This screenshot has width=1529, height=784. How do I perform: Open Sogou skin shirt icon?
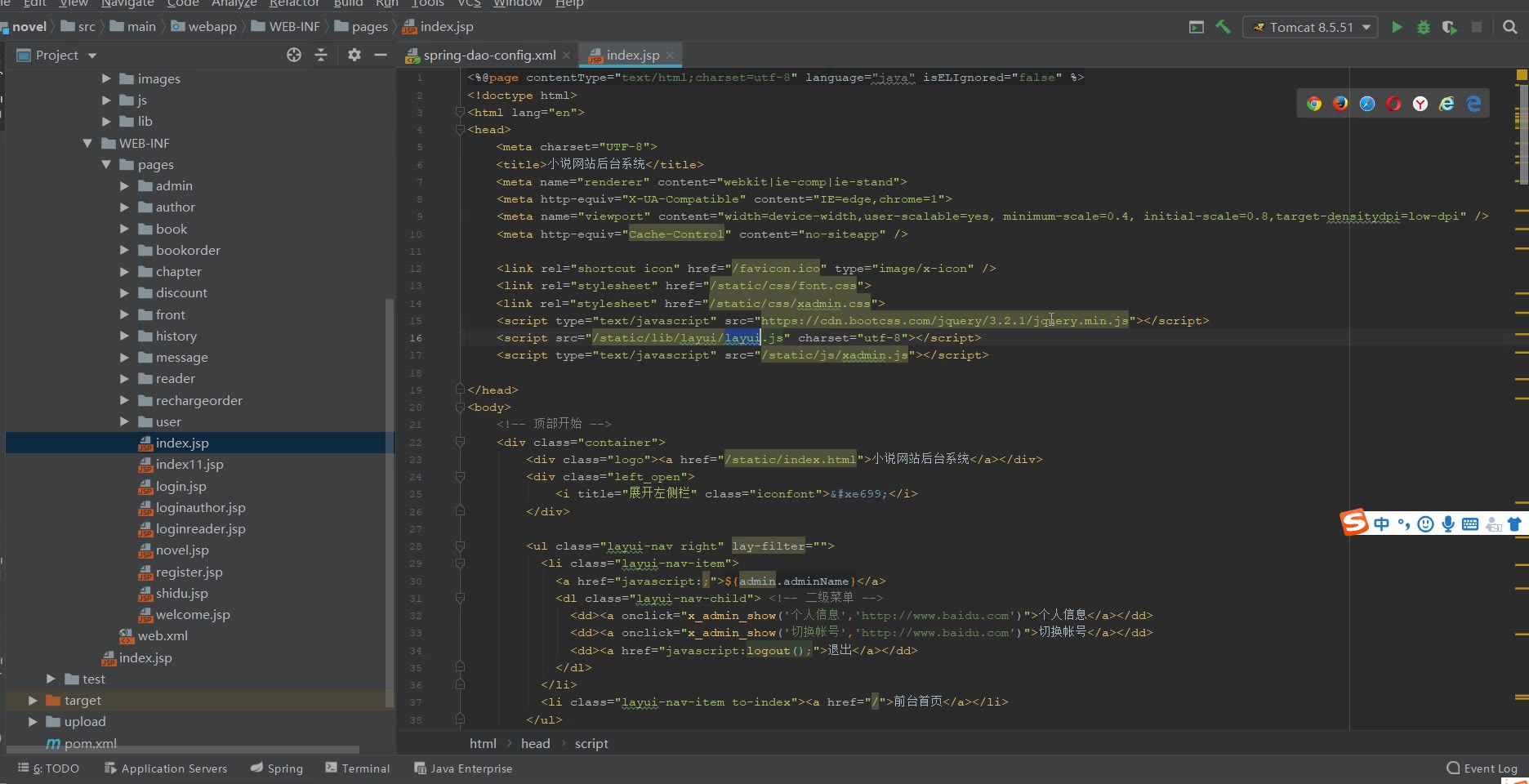tap(1515, 524)
